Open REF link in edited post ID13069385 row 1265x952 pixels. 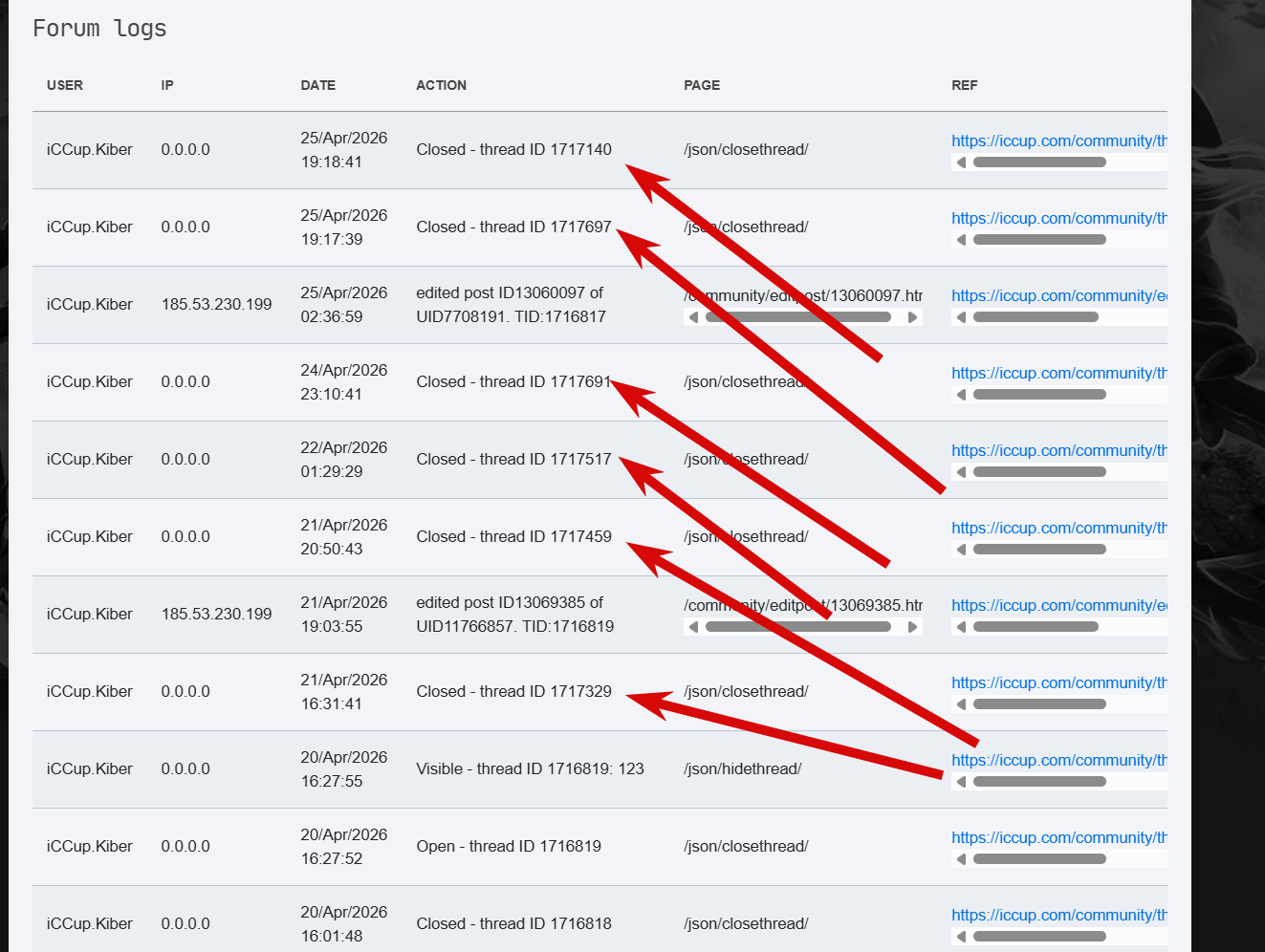(x=1059, y=605)
